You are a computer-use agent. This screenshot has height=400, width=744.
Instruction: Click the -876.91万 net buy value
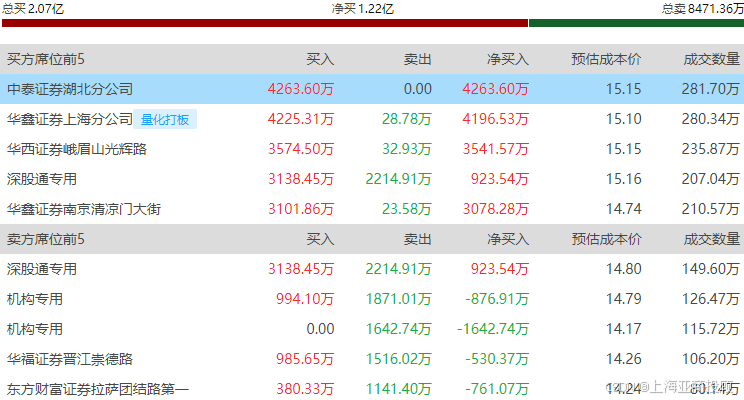pyautogui.click(x=497, y=299)
